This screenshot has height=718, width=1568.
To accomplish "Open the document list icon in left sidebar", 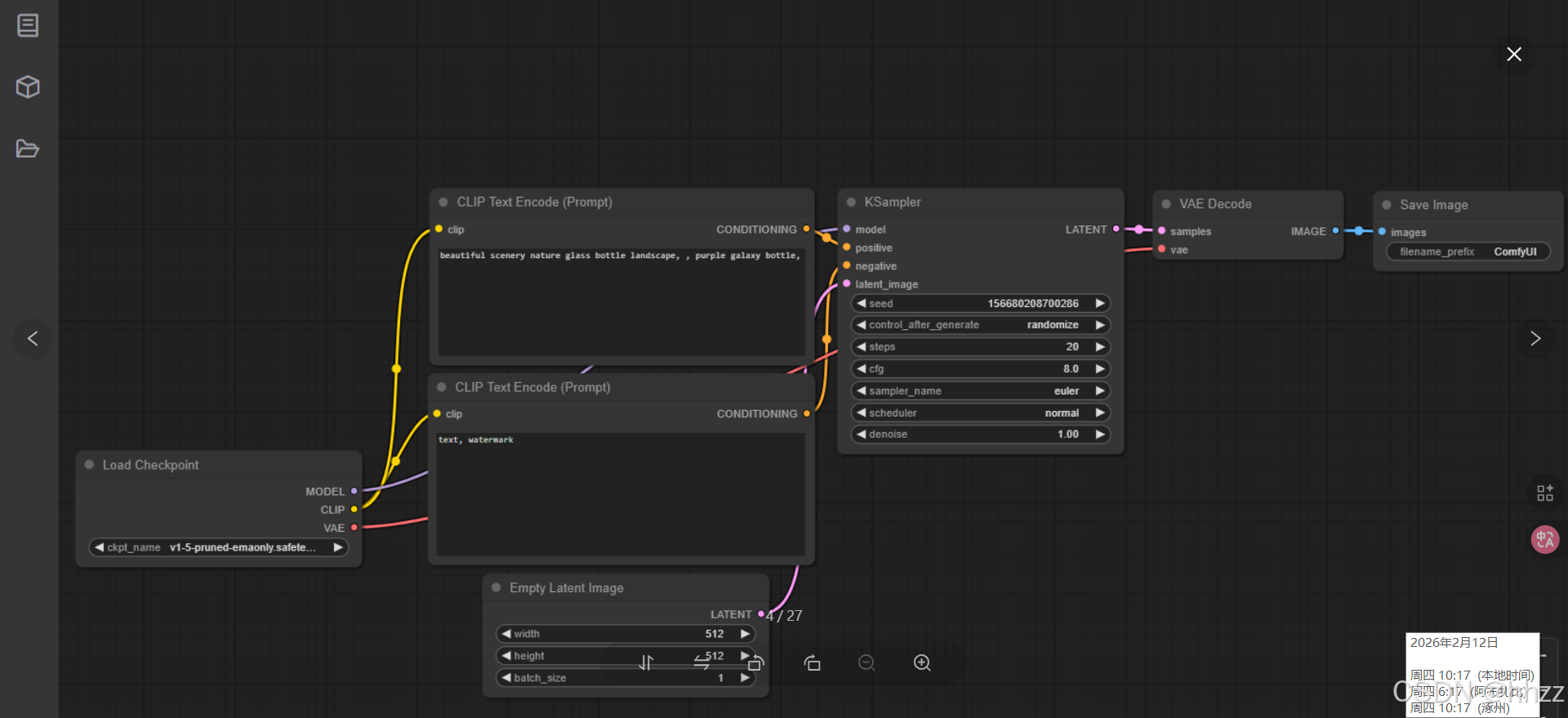I will tap(28, 25).
